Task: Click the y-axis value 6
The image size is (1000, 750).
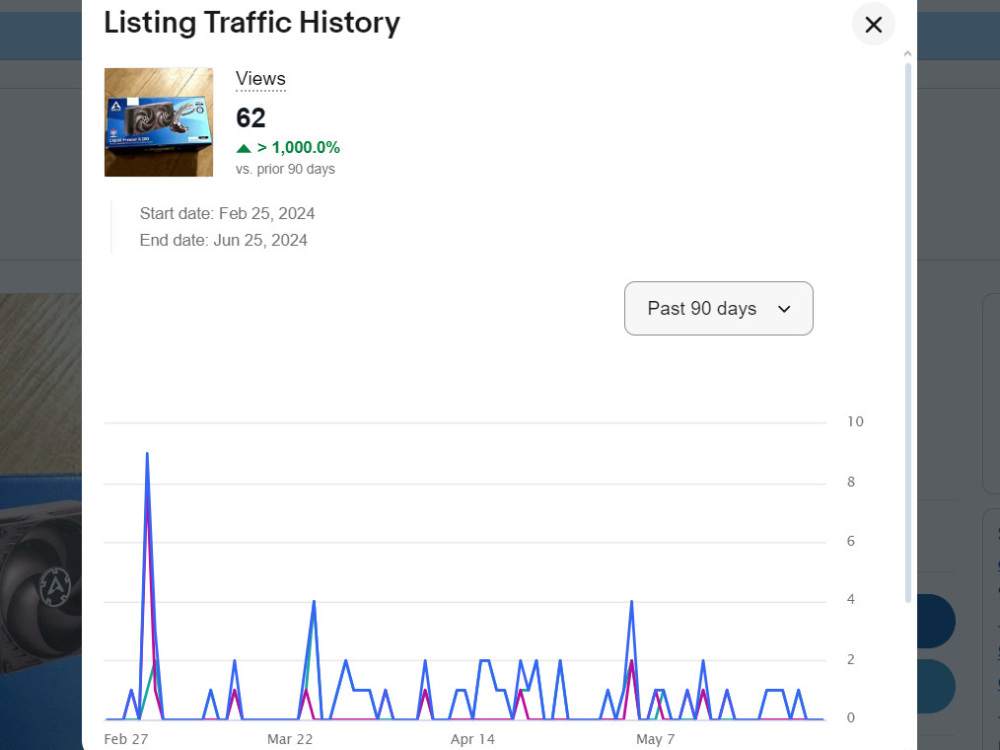Action: [851, 541]
